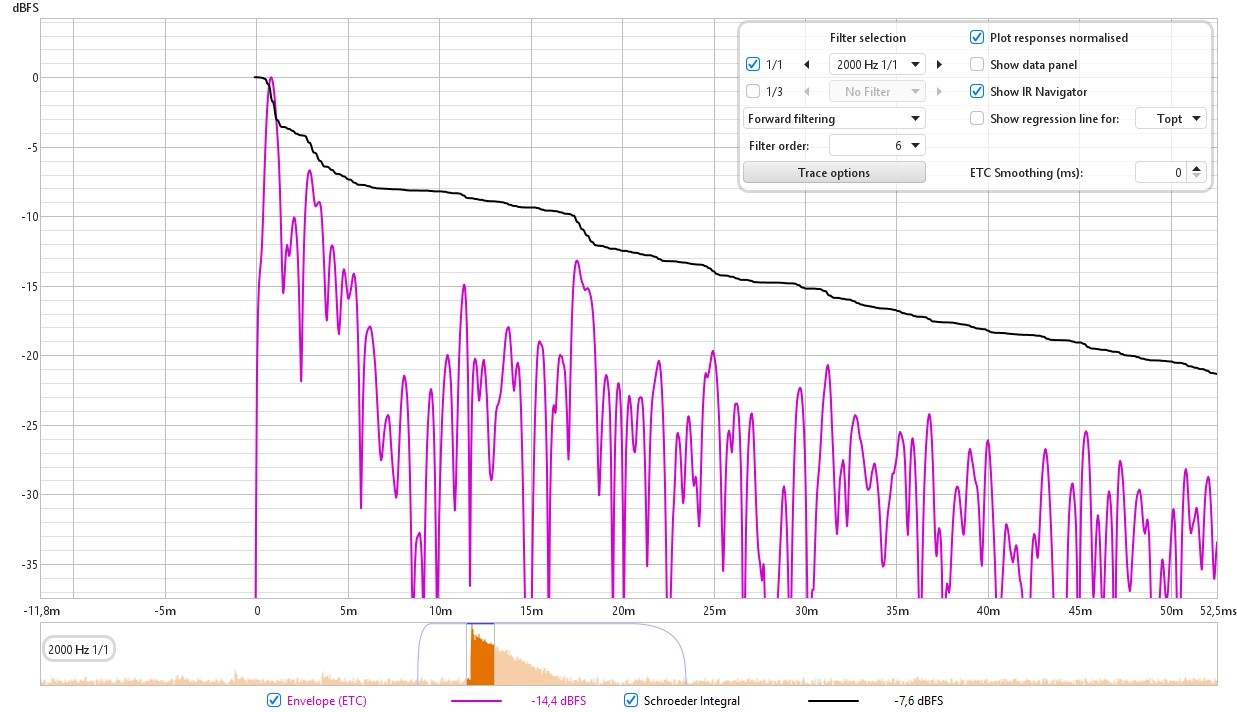This screenshot has height=712, width=1237.
Task: Disable Plot responses normalised option
Action: point(977,38)
